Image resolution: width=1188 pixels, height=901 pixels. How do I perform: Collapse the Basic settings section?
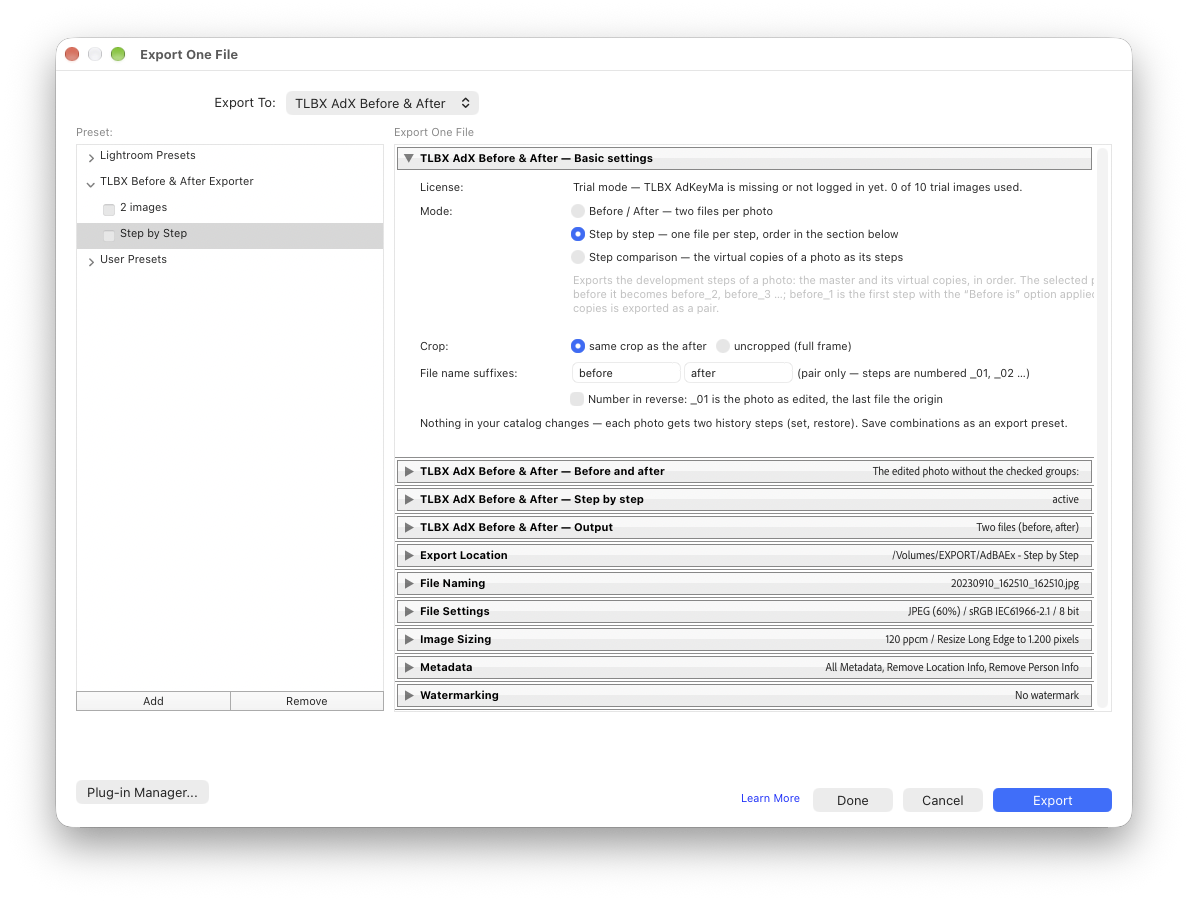(x=409, y=158)
